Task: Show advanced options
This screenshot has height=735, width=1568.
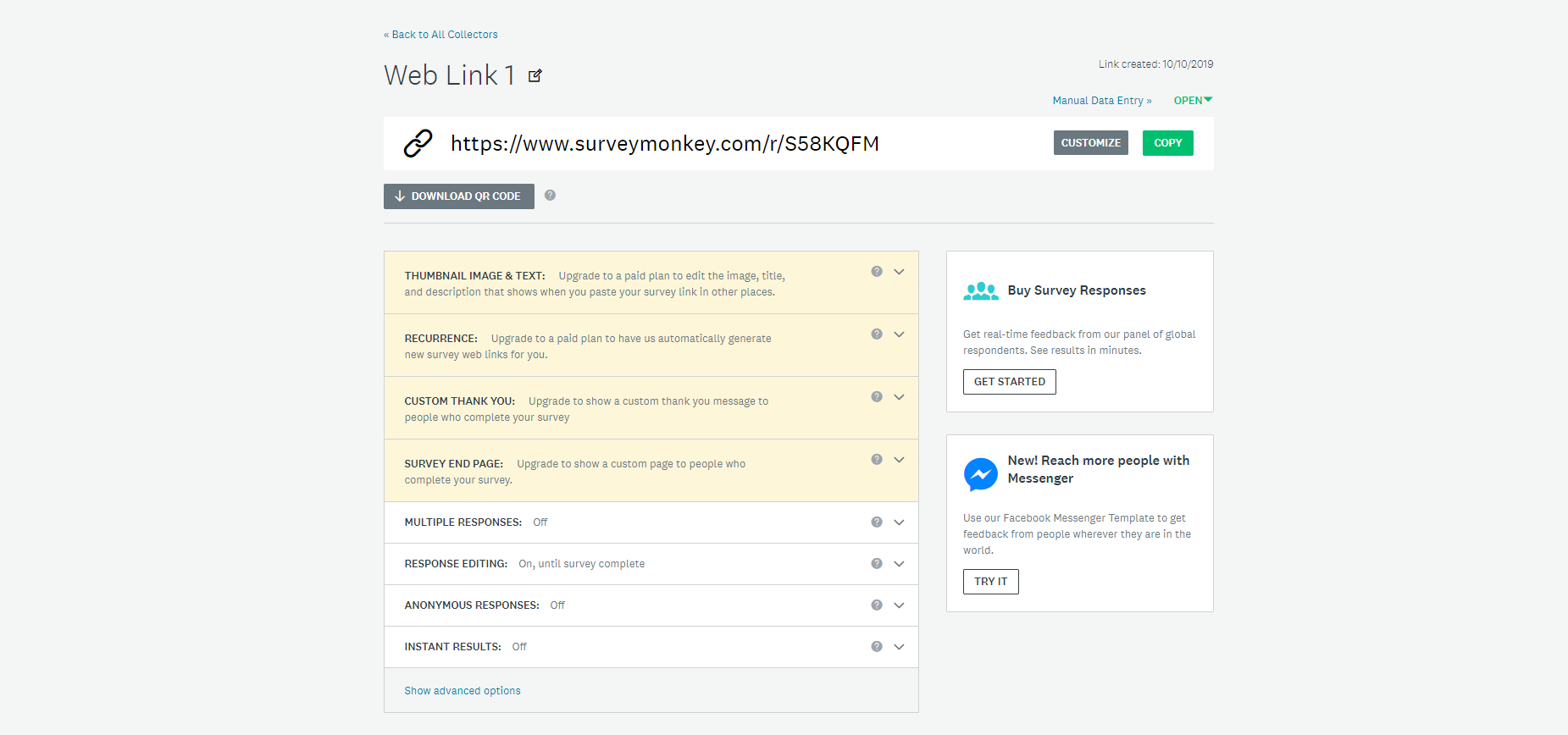Action: click(x=463, y=691)
